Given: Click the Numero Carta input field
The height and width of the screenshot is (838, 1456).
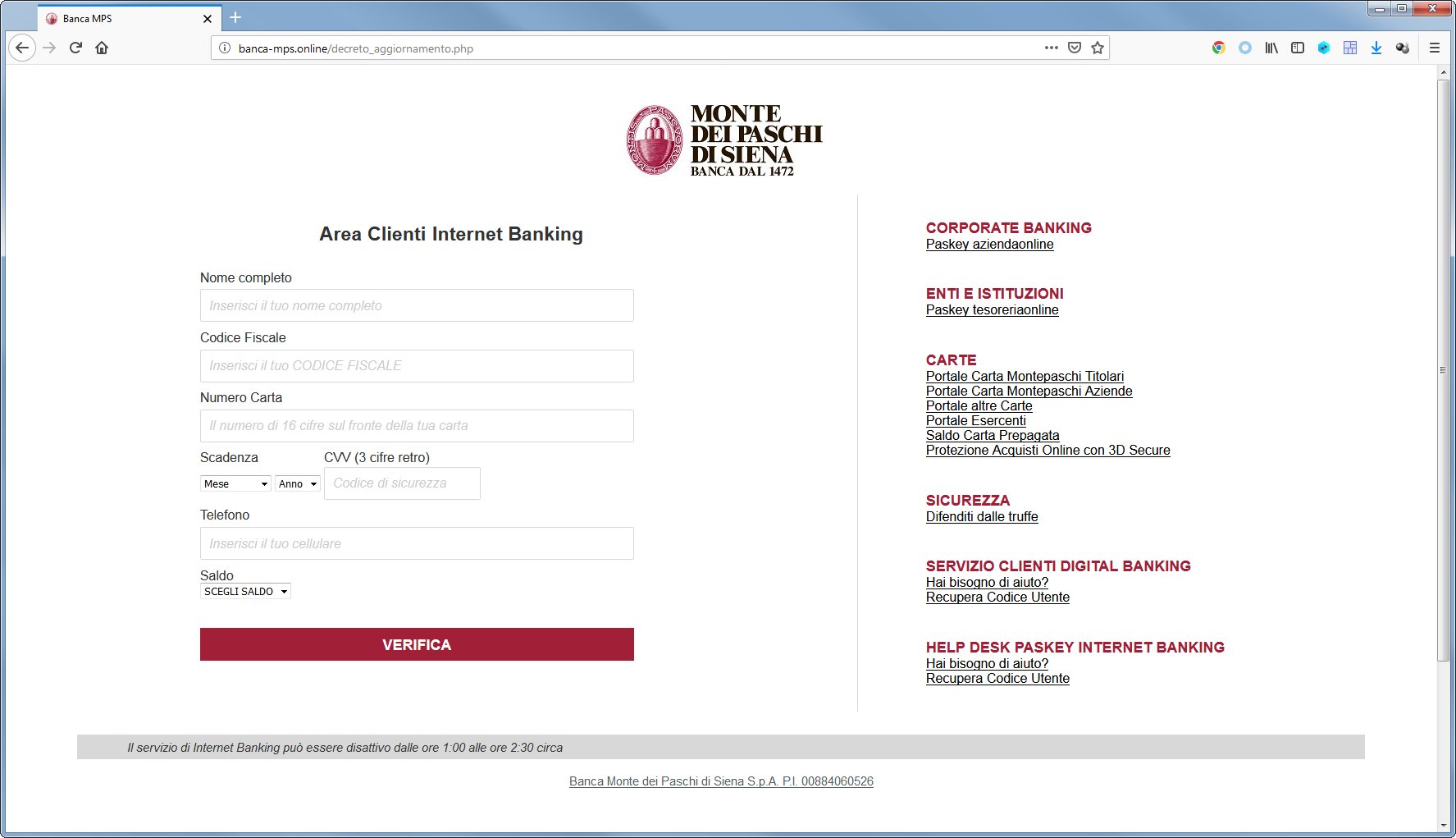Looking at the screenshot, I should coord(417,425).
